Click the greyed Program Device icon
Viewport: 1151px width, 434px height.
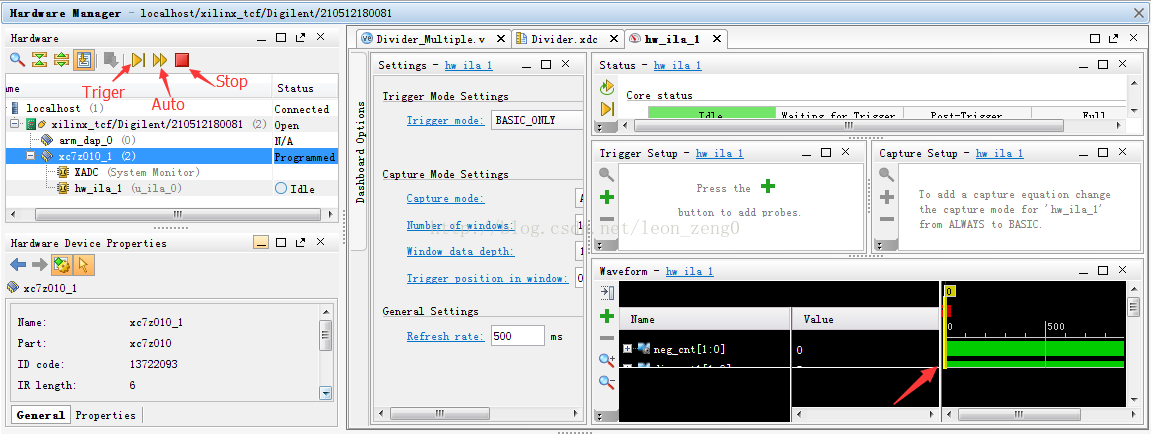[111, 59]
